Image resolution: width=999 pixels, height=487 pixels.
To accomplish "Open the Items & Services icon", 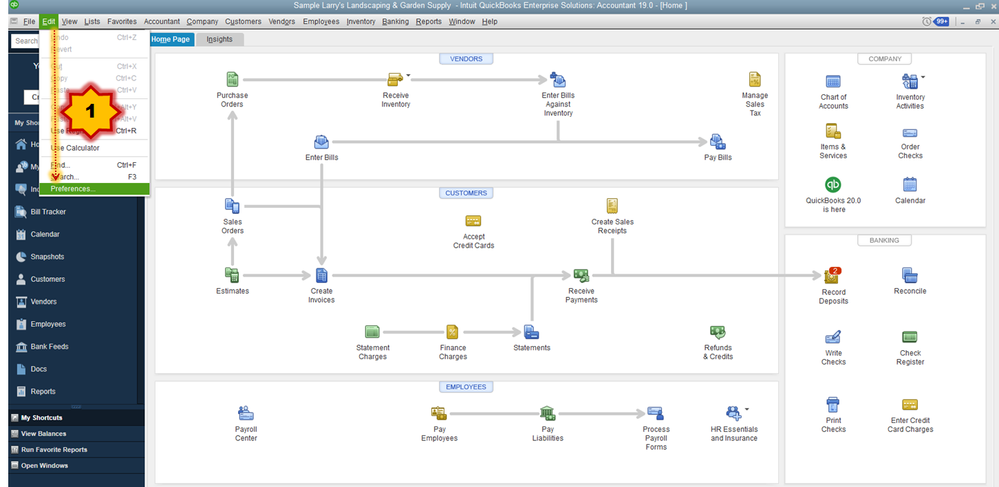I will (833, 131).
